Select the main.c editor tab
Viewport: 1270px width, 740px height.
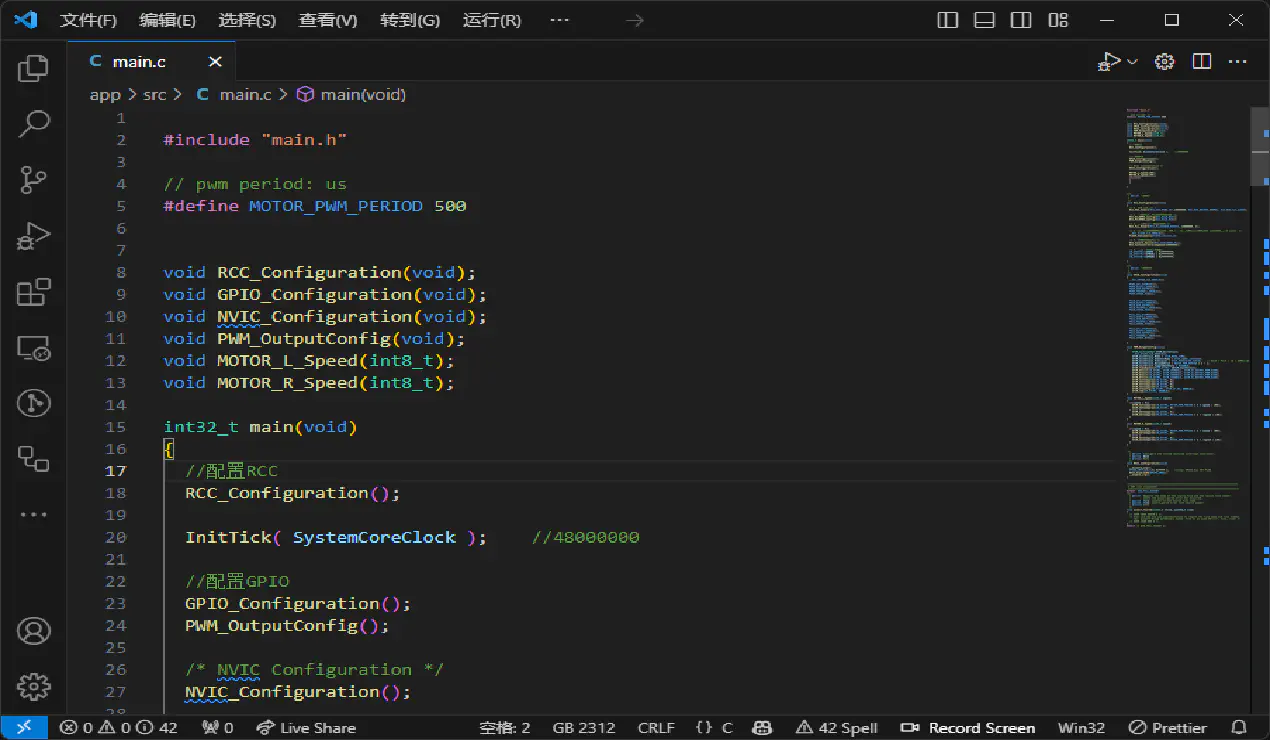pyautogui.click(x=139, y=61)
